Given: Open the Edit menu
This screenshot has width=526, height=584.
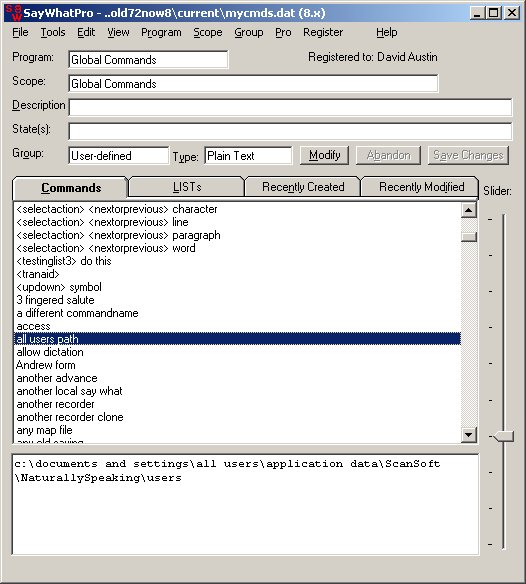Looking at the screenshot, I should coord(86,32).
